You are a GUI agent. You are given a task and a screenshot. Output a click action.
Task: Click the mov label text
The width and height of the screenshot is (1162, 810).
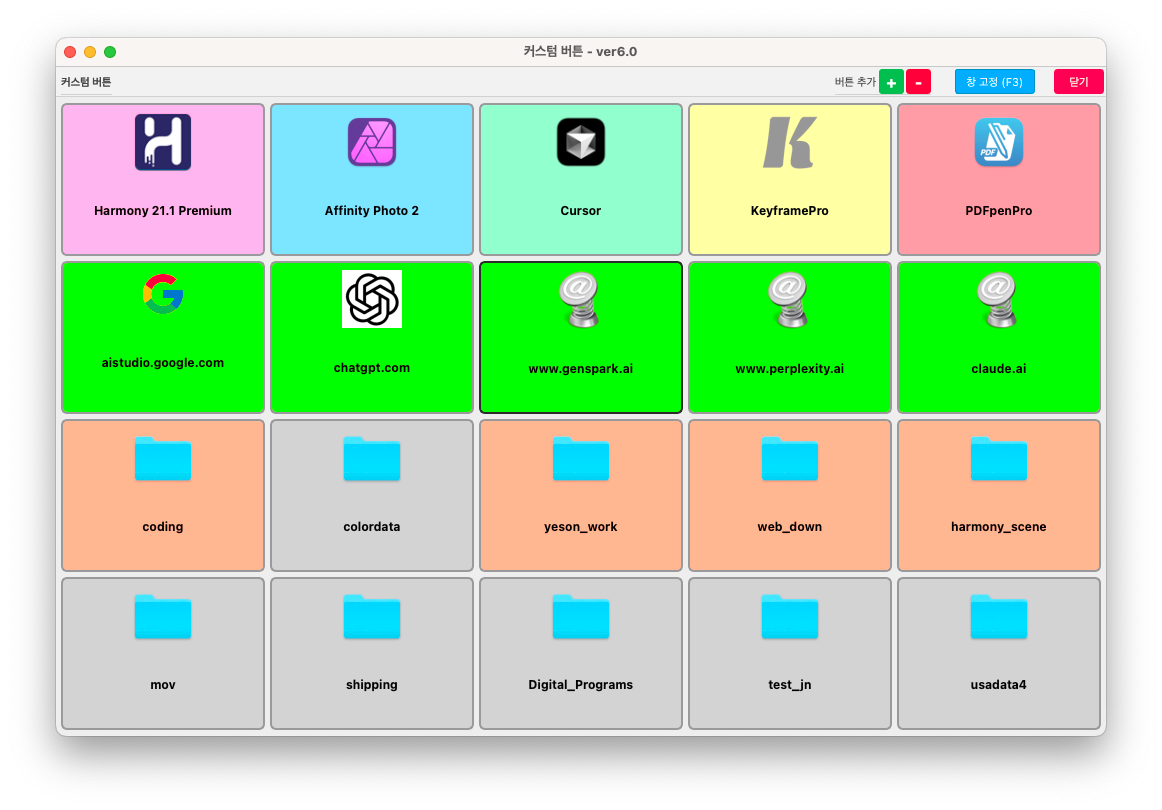point(163,685)
